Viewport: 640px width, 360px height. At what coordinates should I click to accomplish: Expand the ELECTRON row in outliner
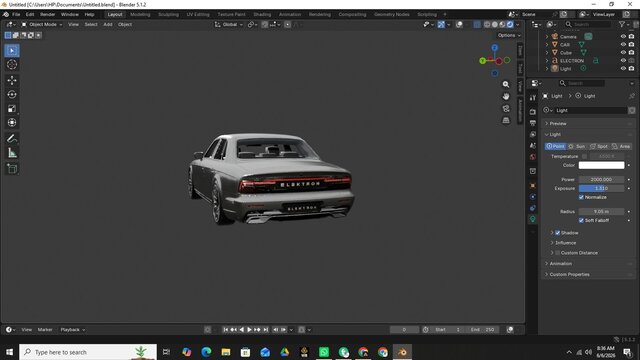[x=547, y=60]
